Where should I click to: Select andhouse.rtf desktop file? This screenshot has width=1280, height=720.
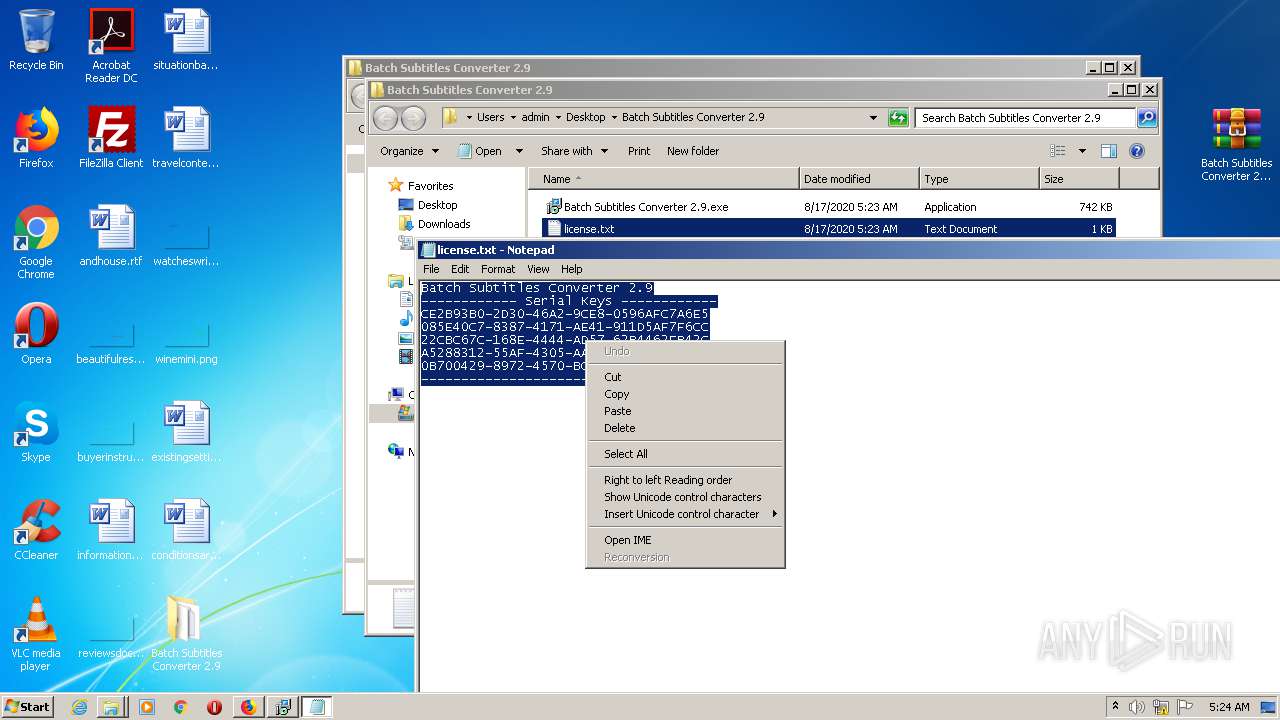tap(111, 236)
